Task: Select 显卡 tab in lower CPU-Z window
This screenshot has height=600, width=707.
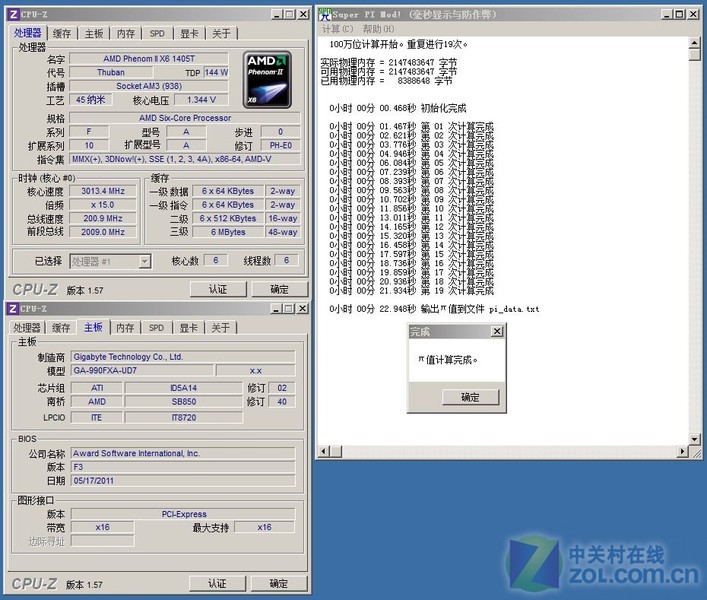Action: (188, 328)
